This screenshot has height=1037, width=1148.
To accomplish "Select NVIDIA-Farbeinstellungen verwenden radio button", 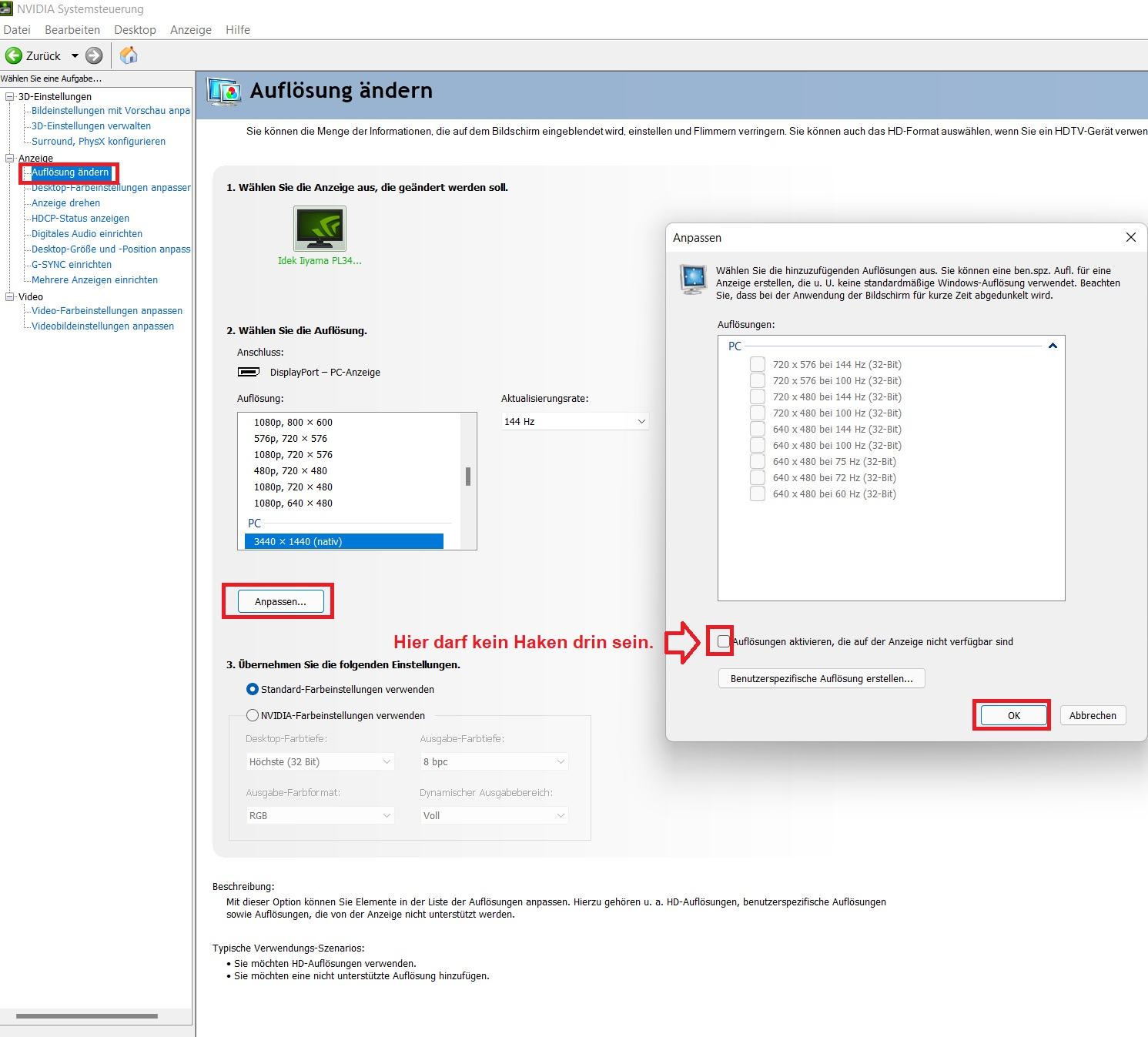I will pyautogui.click(x=252, y=715).
